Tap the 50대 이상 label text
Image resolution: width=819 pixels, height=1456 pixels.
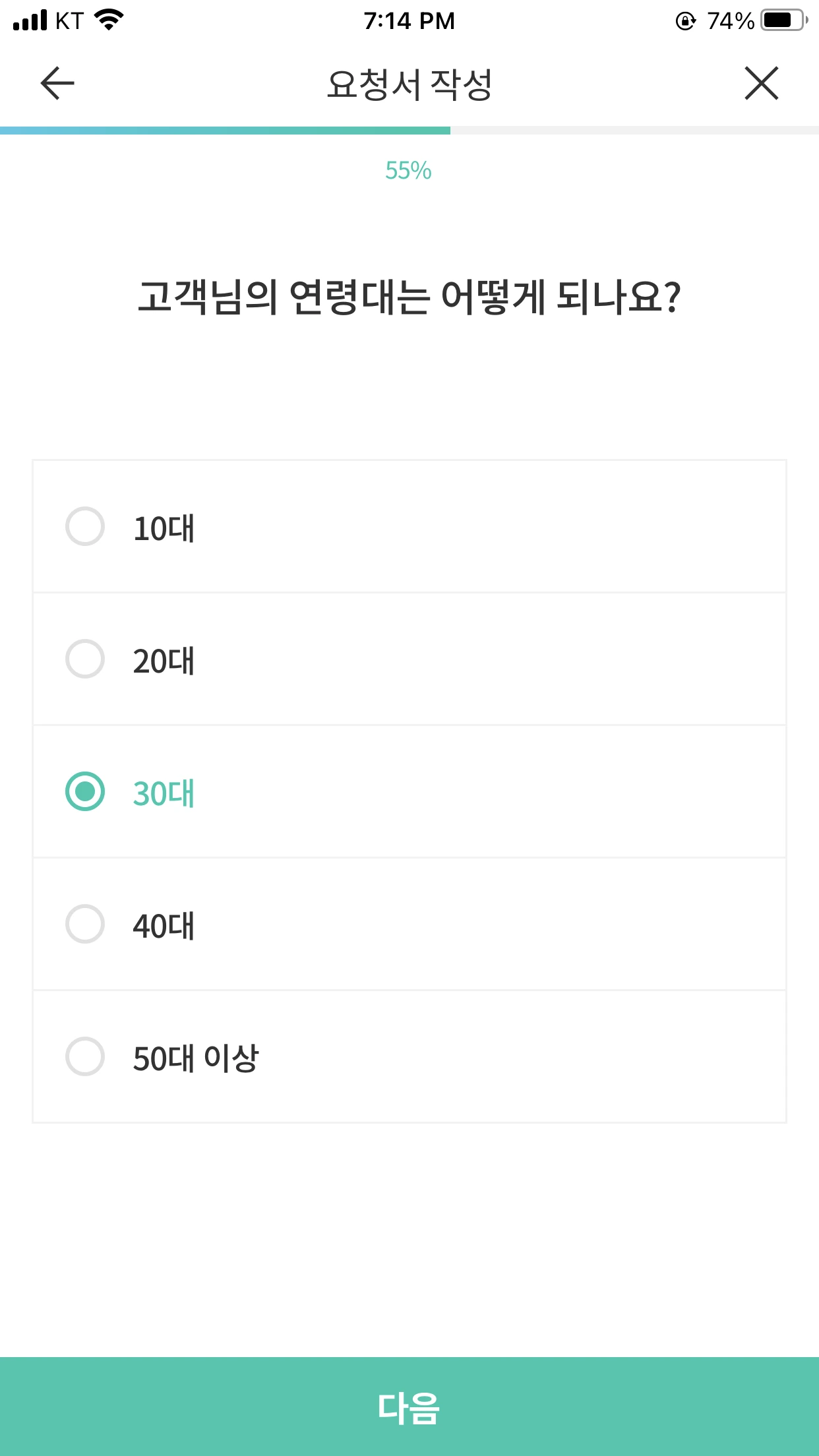click(196, 1058)
